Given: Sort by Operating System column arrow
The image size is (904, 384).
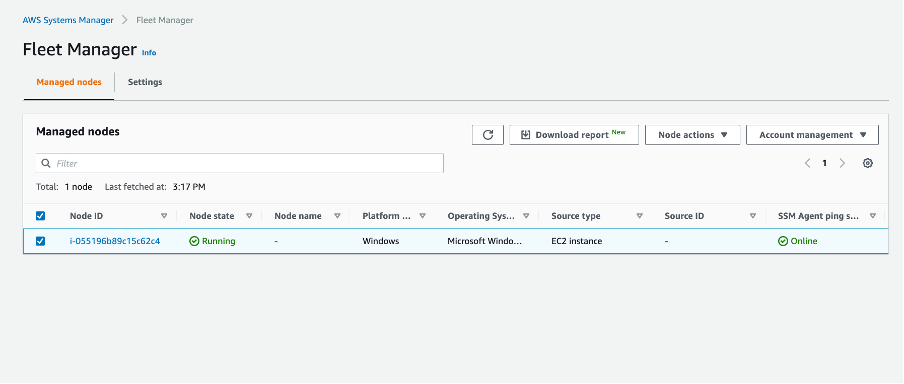Looking at the screenshot, I should pos(526,216).
